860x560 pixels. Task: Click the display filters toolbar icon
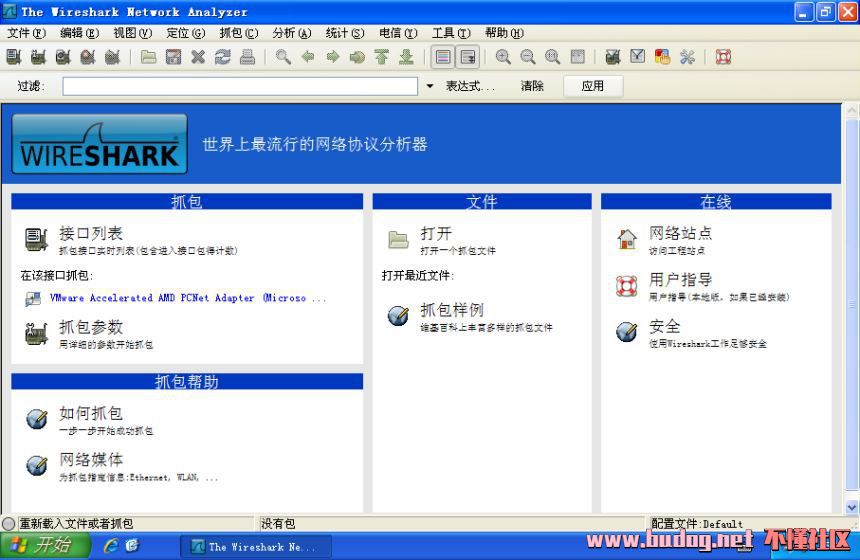(638, 57)
